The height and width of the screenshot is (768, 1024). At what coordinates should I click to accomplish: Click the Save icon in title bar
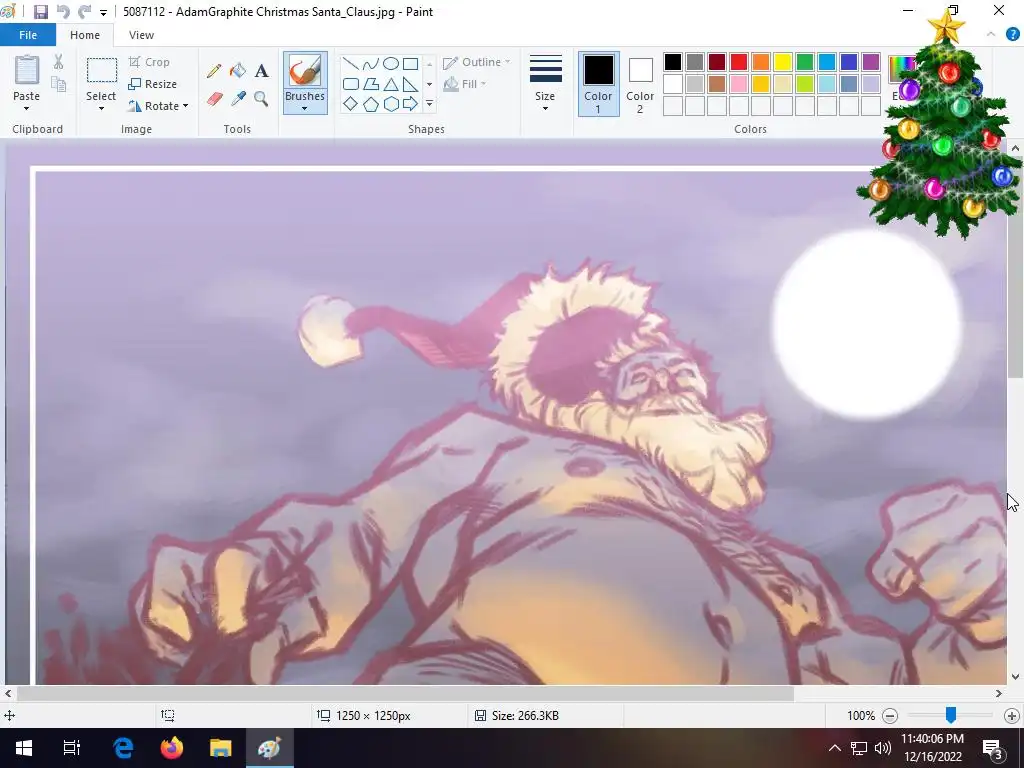[x=40, y=12]
